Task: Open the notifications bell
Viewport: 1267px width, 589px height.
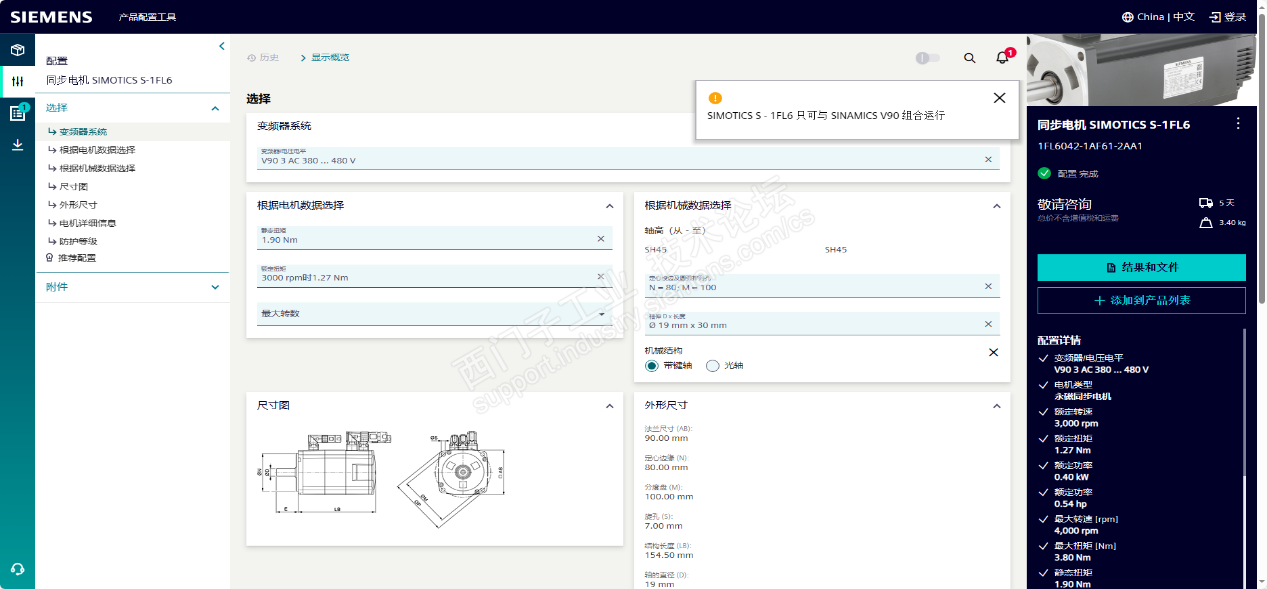Action: [1002, 58]
